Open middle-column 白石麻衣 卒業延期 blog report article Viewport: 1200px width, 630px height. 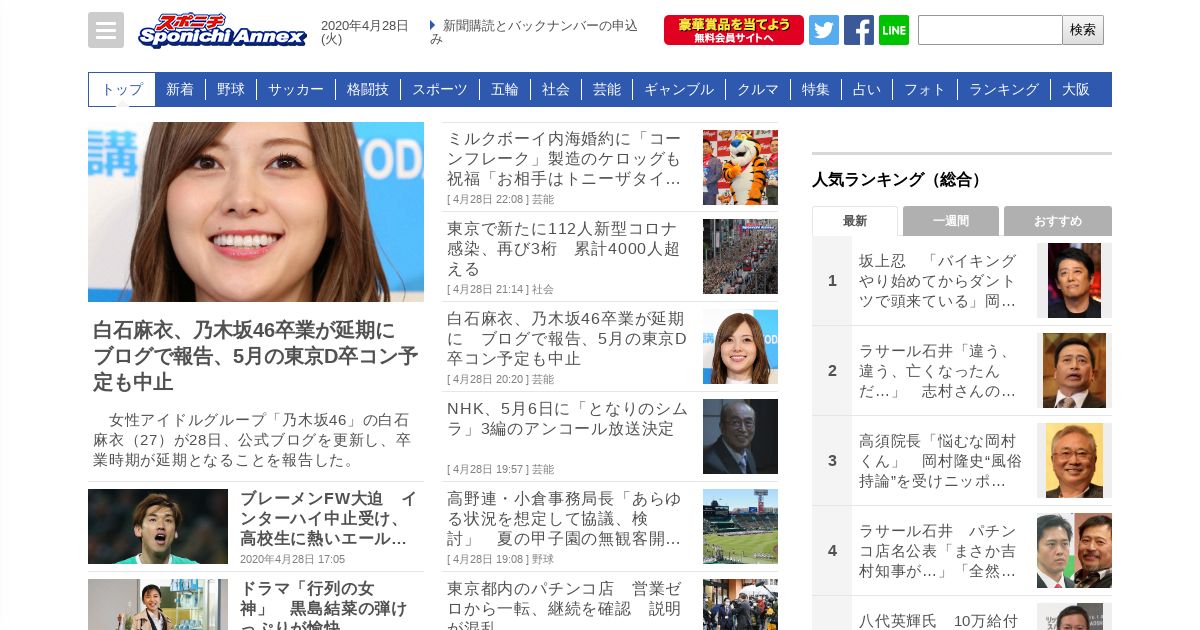coord(568,339)
